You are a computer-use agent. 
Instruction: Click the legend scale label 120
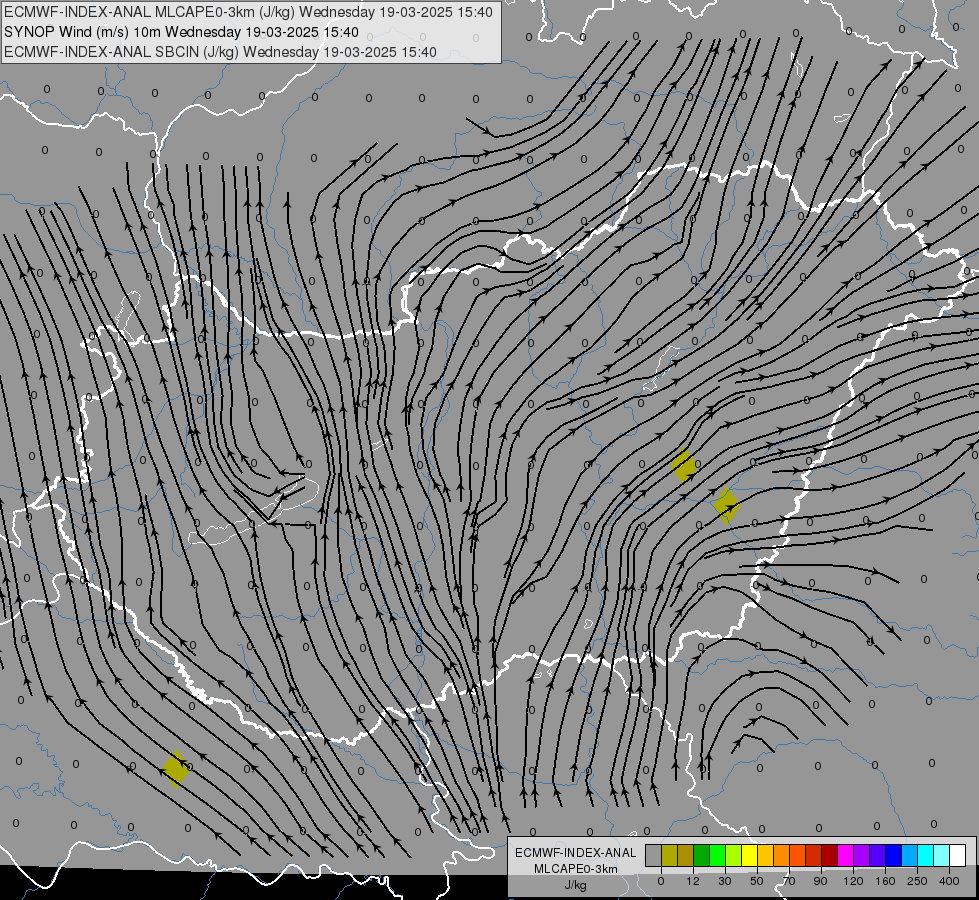(854, 881)
